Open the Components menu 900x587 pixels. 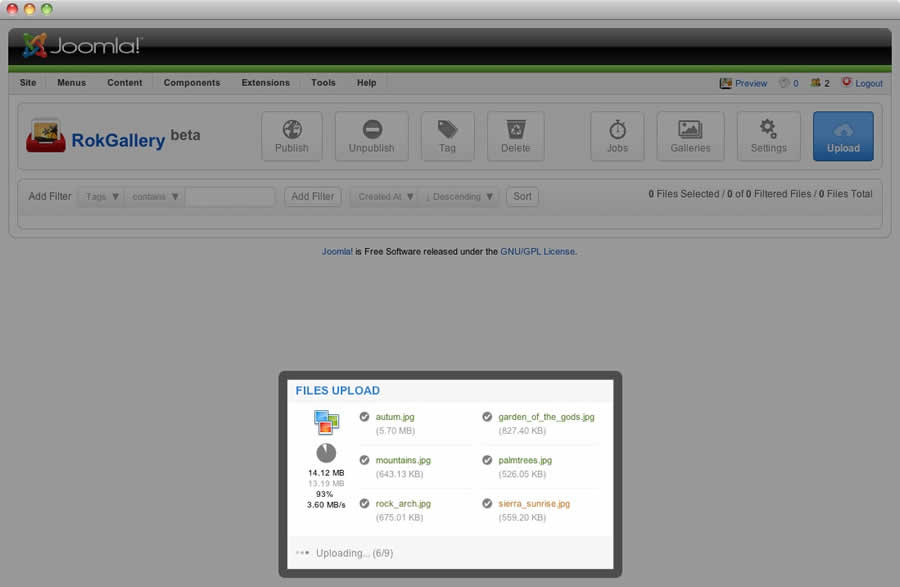(x=192, y=83)
